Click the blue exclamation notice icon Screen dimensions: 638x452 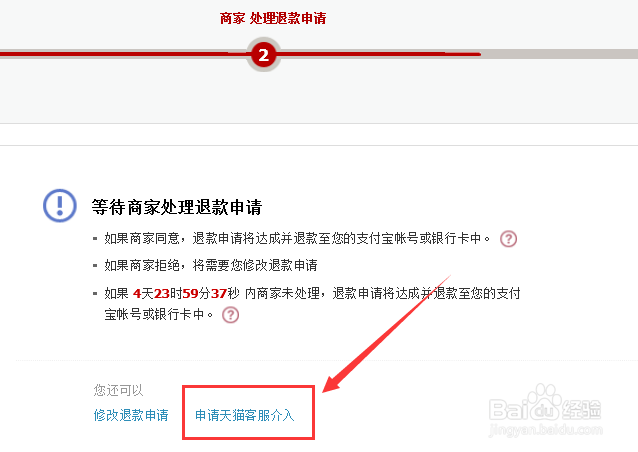60,205
